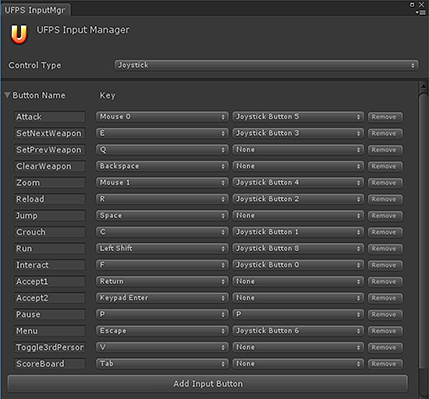Remove the ClearWeapon input button
The width and height of the screenshot is (429, 399).
[385, 166]
